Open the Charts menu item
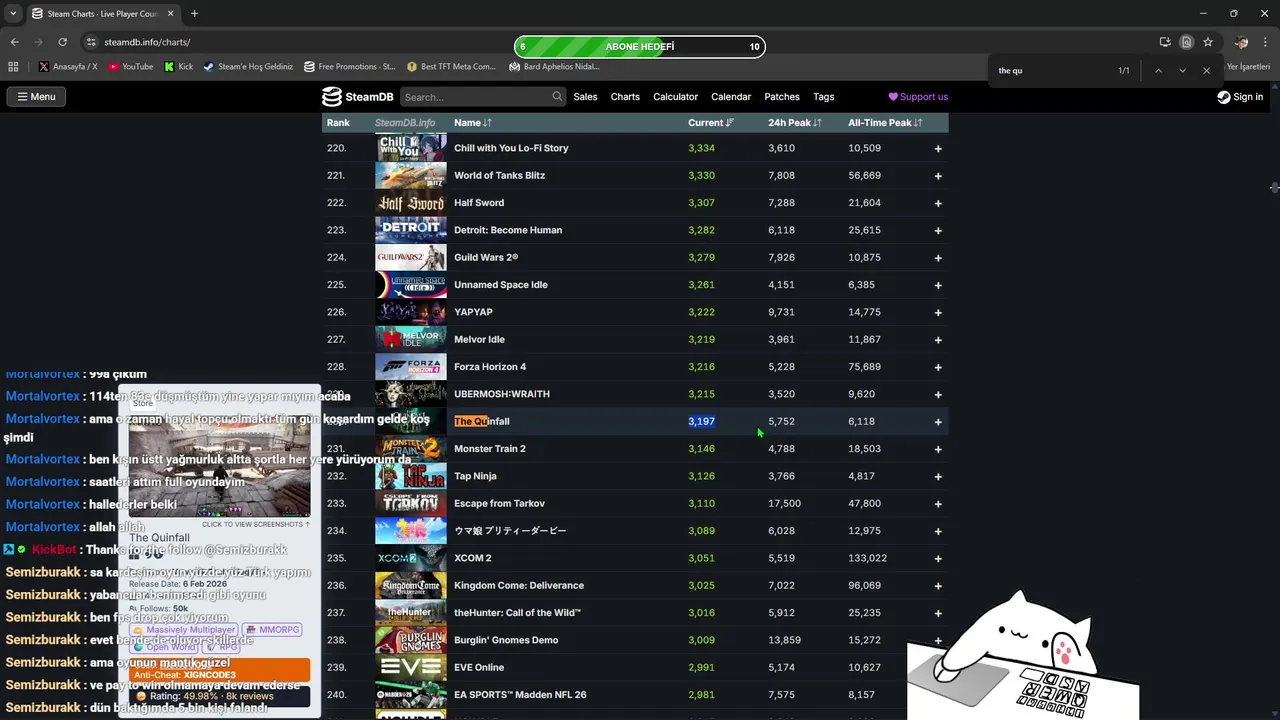The width and height of the screenshot is (1280, 720). (625, 97)
